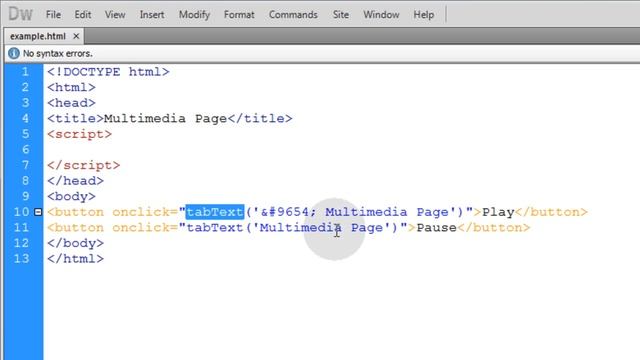Click the closing </html> tag

pos(76,258)
